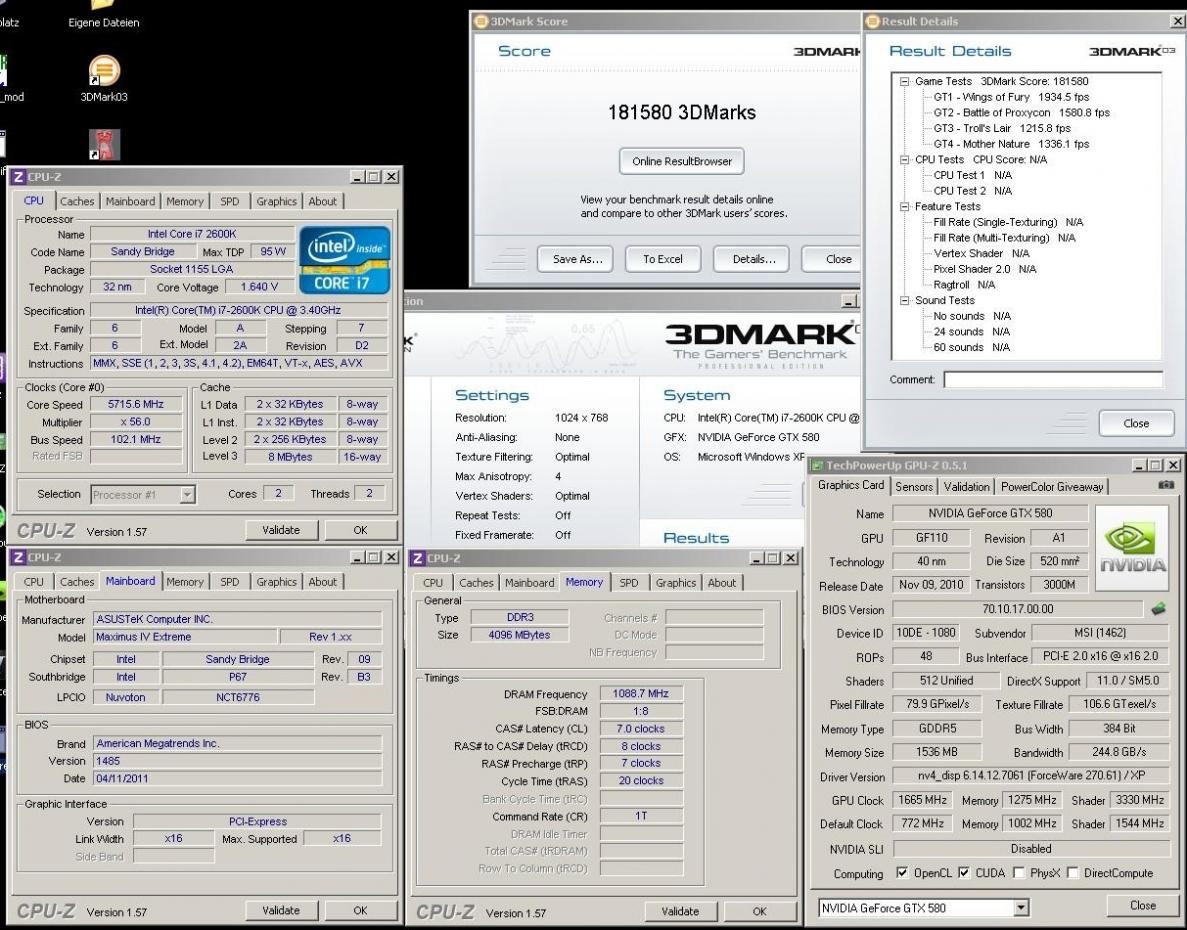Click the Comment input field
1187x930 pixels.
coord(1053,380)
